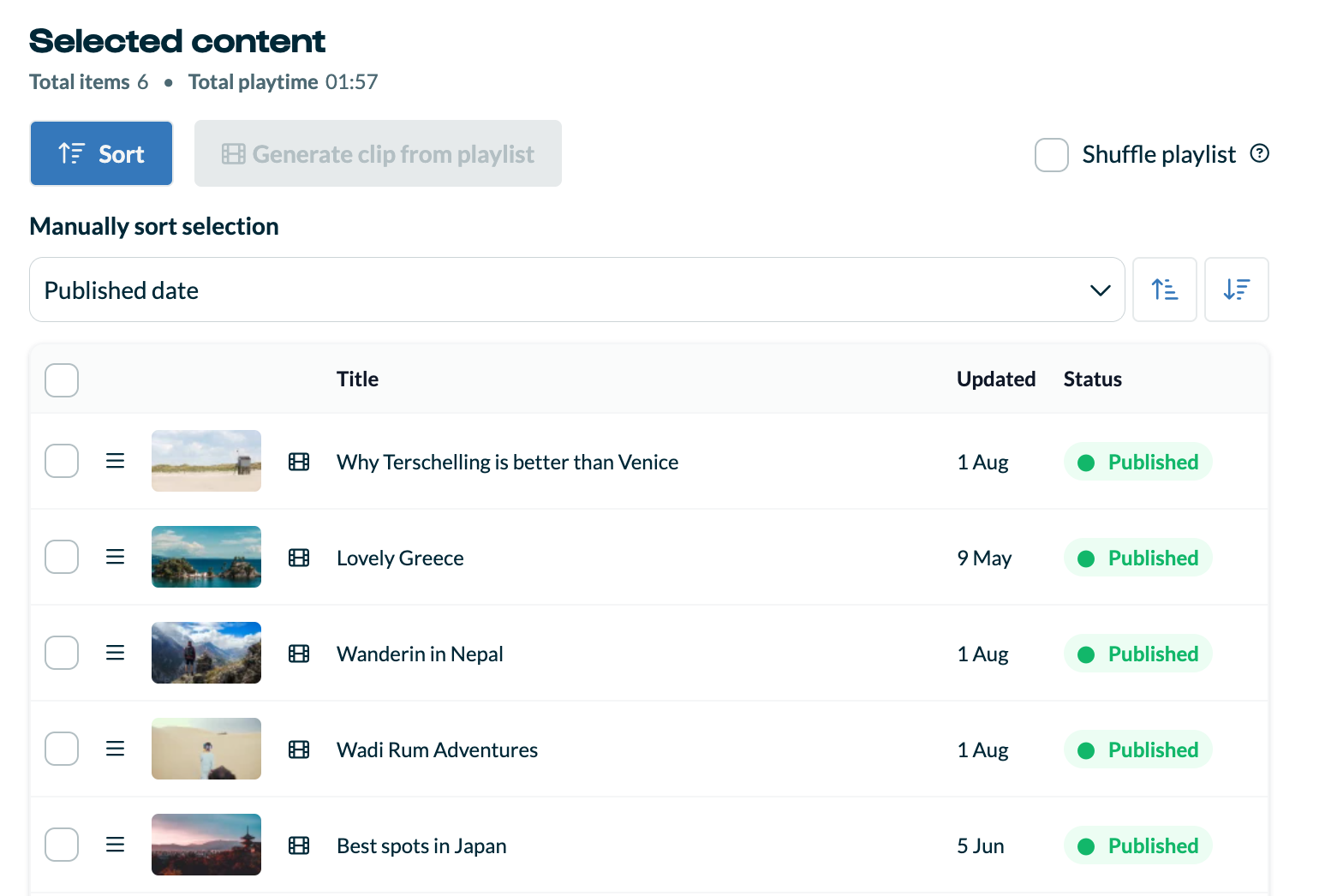Viewport: 1343px width, 896px height.
Task: Grab the drag handle for Why Terschelling row
Action: point(115,461)
